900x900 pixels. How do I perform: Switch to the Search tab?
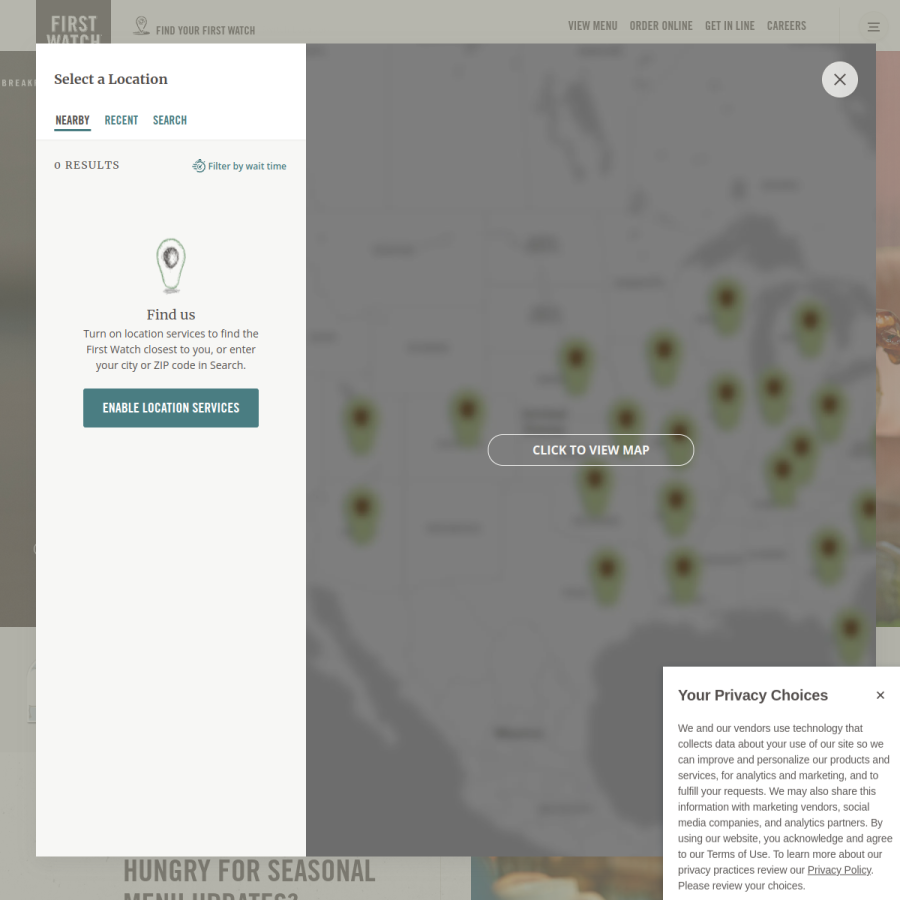pos(169,121)
